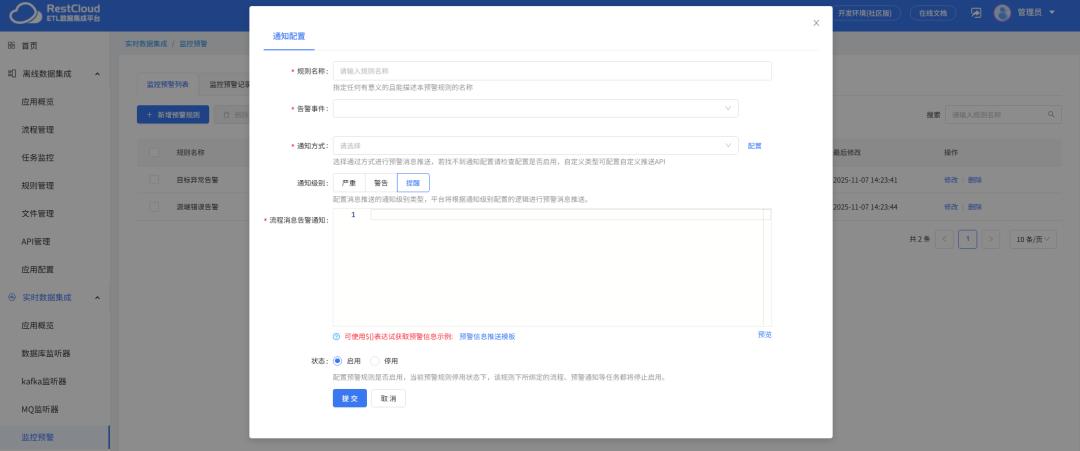This screenshot has height=451, width=1080.
Task: Click the 提交 submit button
Action: coord(350,399)
